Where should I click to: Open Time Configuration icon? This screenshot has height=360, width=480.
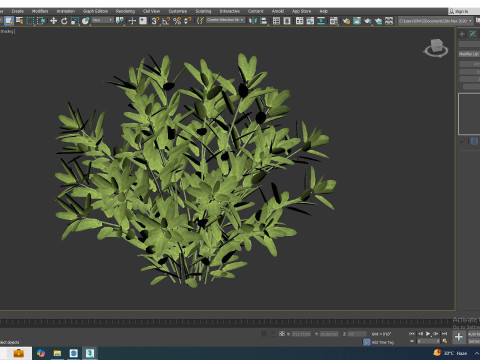(445, 341)
